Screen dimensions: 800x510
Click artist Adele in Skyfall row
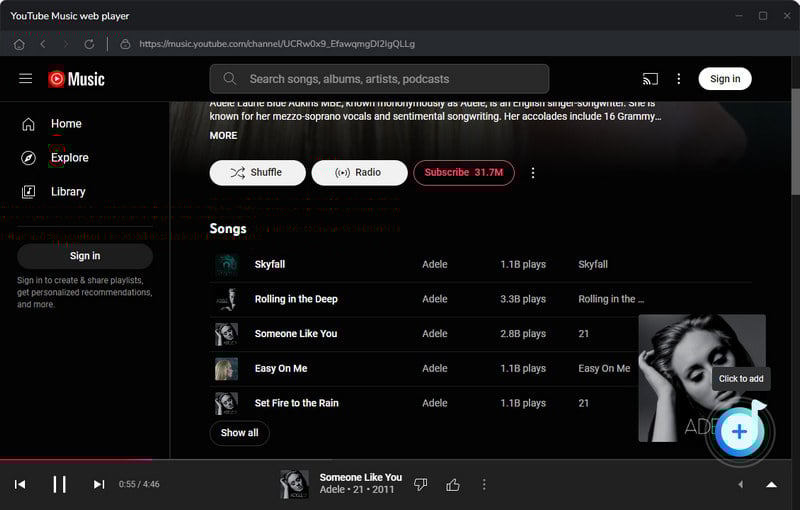435,265
